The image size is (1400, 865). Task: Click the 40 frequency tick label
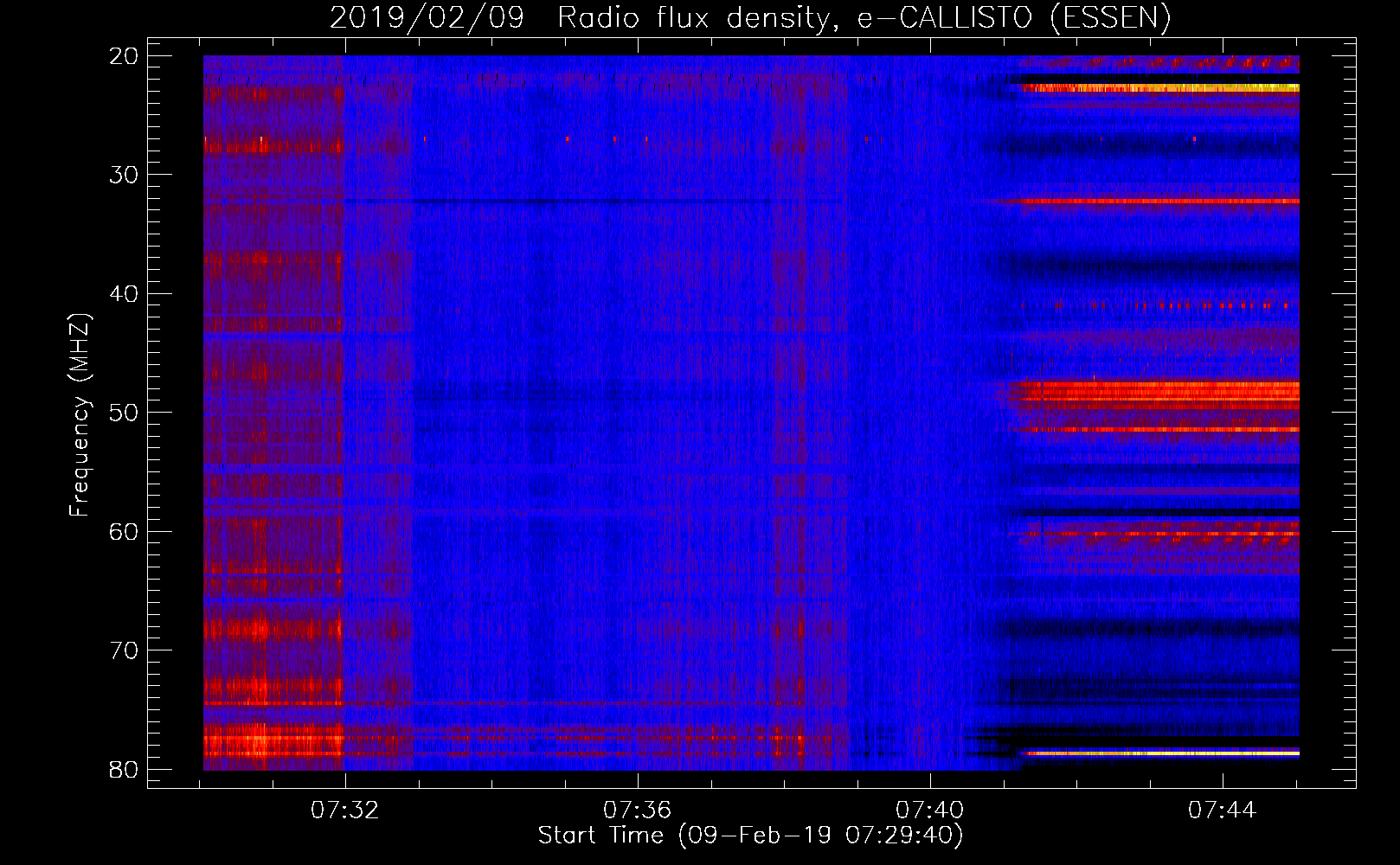coord(124,294)
